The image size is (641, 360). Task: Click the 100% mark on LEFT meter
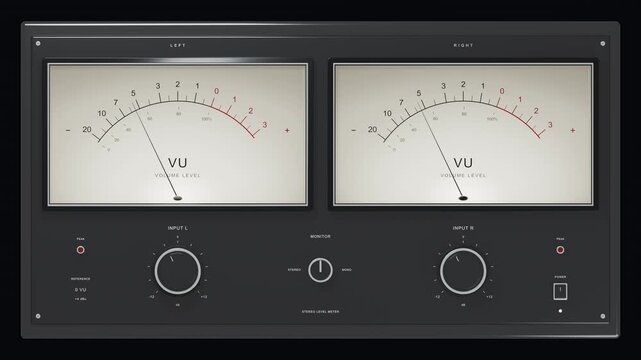point(206,119)
